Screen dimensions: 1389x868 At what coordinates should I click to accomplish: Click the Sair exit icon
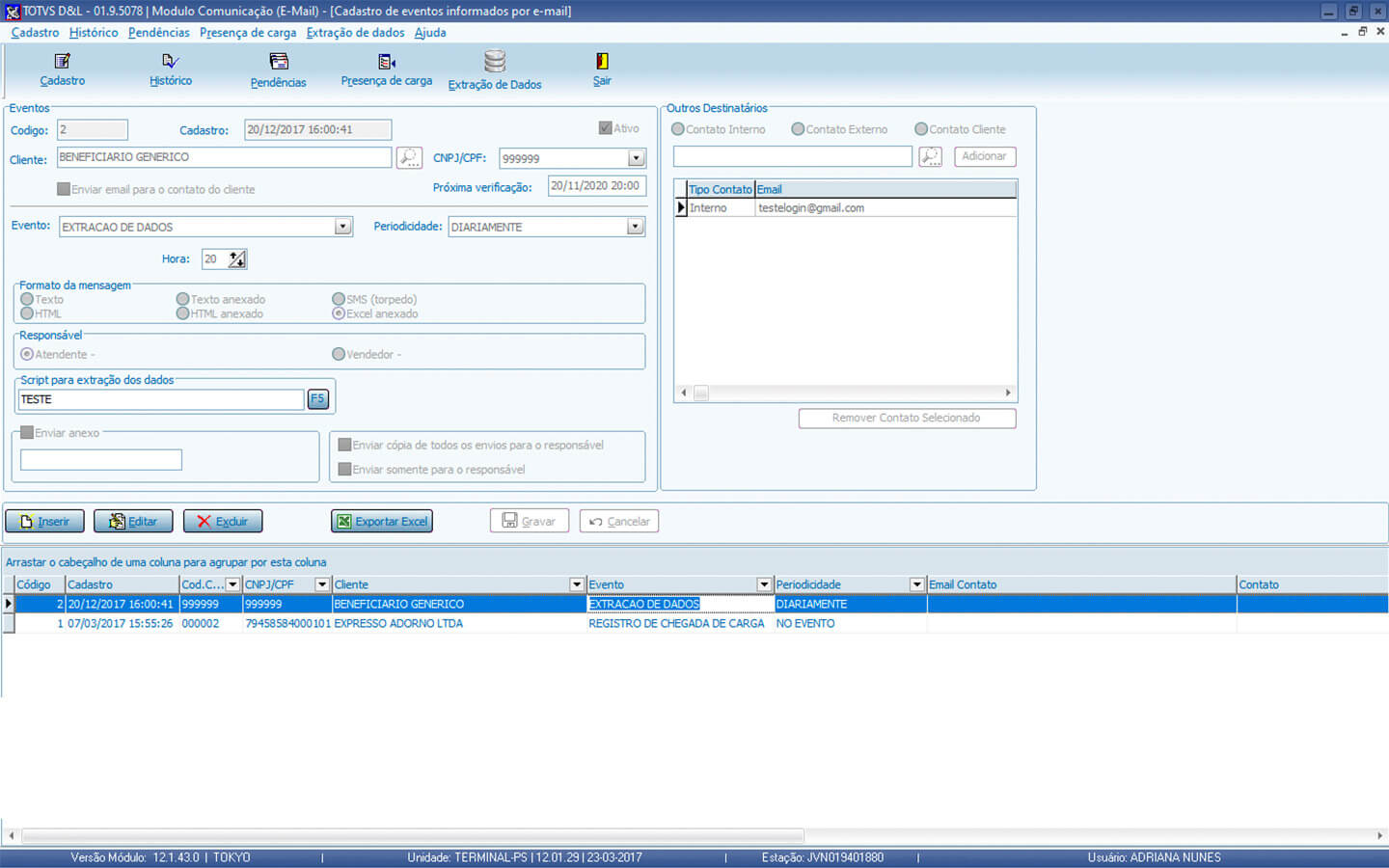click(602, 62)
